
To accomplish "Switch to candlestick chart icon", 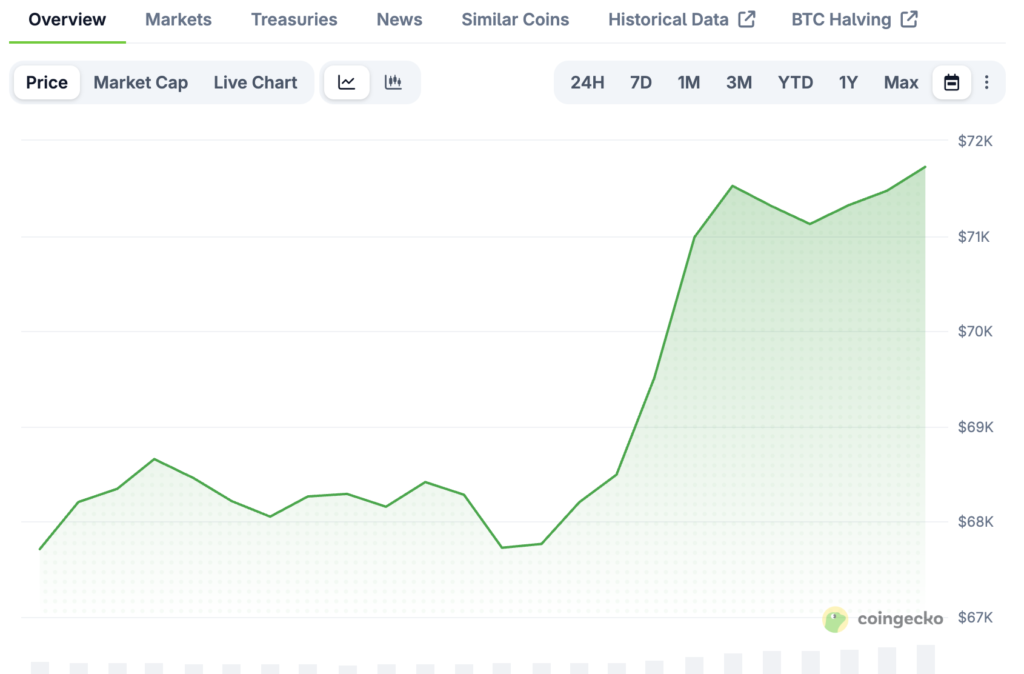I will pos(393,83).
